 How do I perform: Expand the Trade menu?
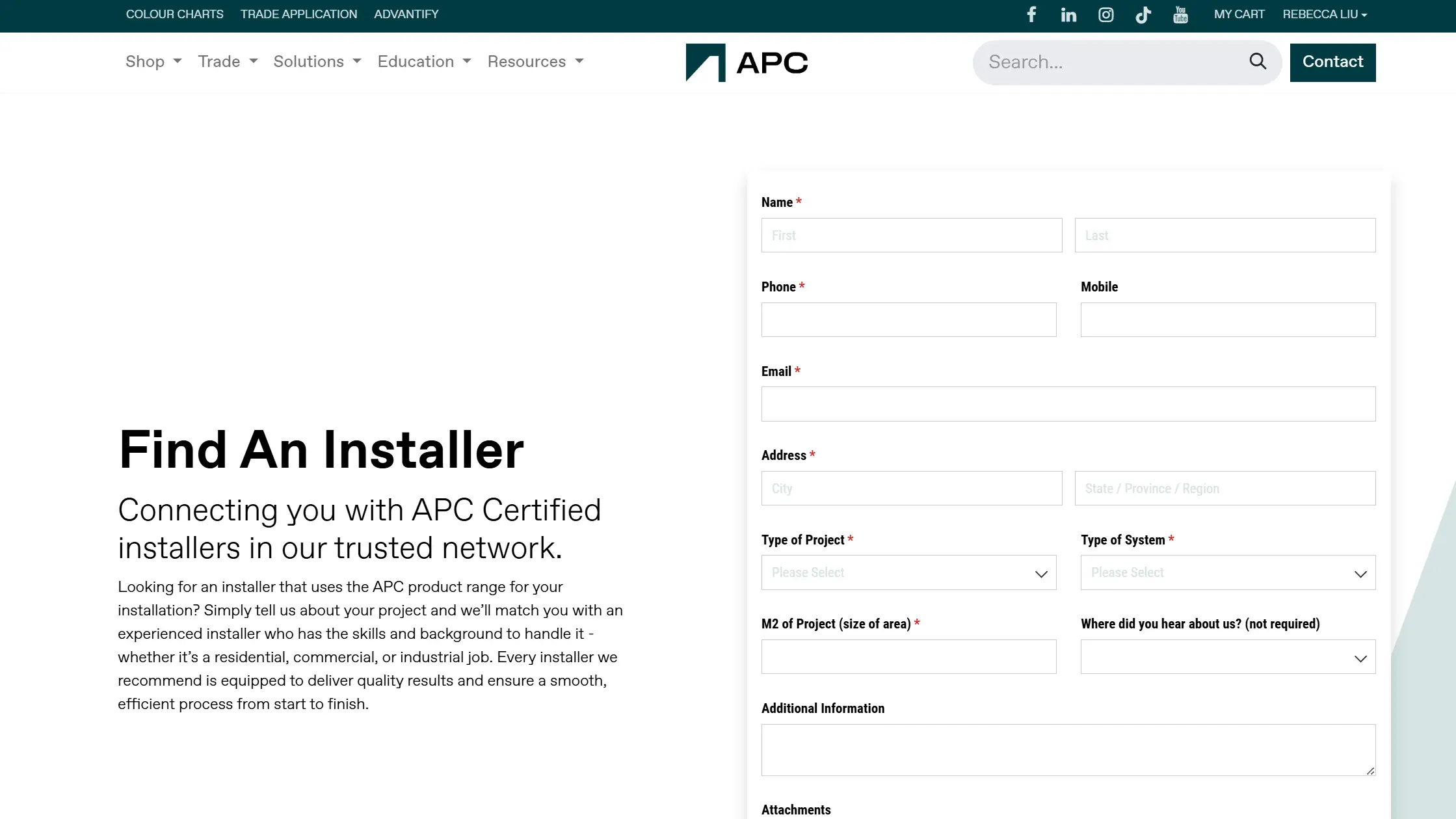[228, 61]
